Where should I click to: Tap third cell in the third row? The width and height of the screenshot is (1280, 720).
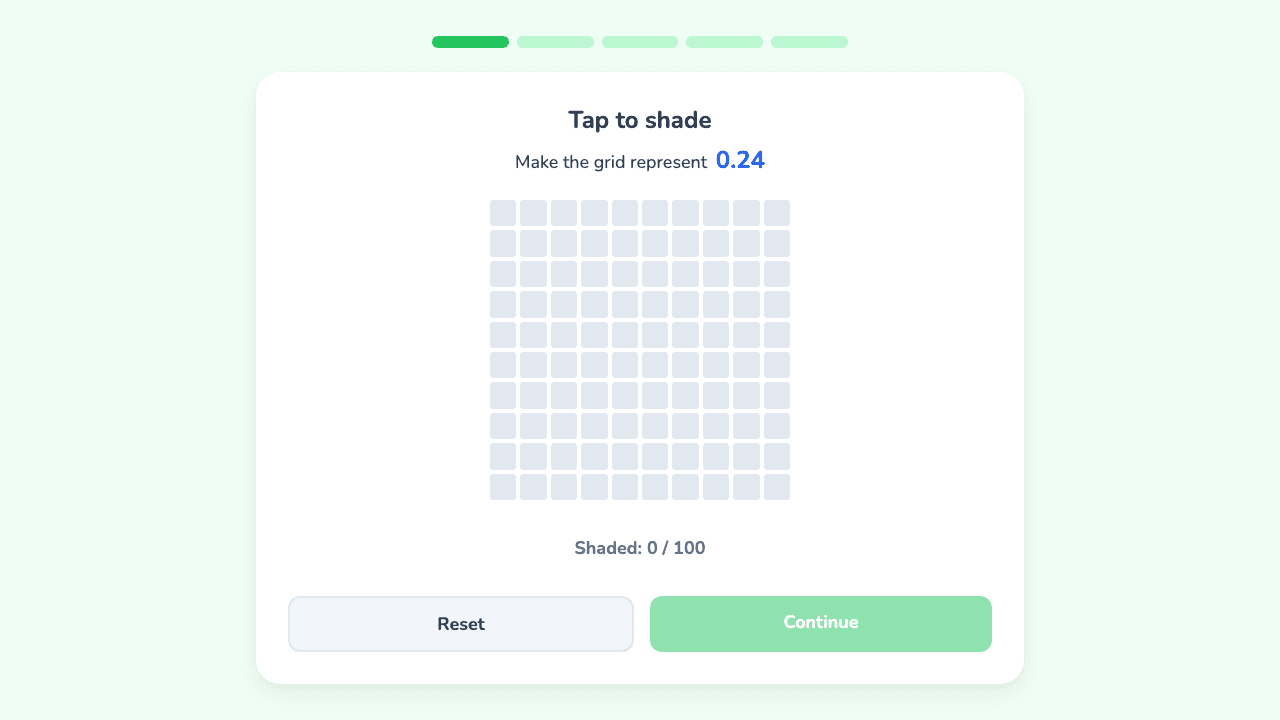tap(564, 274)
